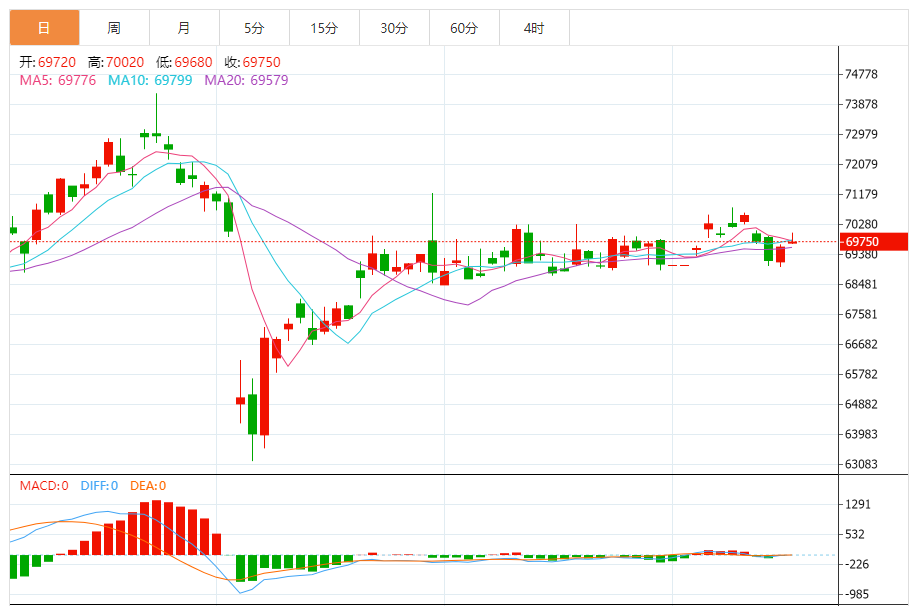This screenshot has height=606, width=915.
Task: Click the MA10: 69799 indicator label
Action: tap(150, 80)
